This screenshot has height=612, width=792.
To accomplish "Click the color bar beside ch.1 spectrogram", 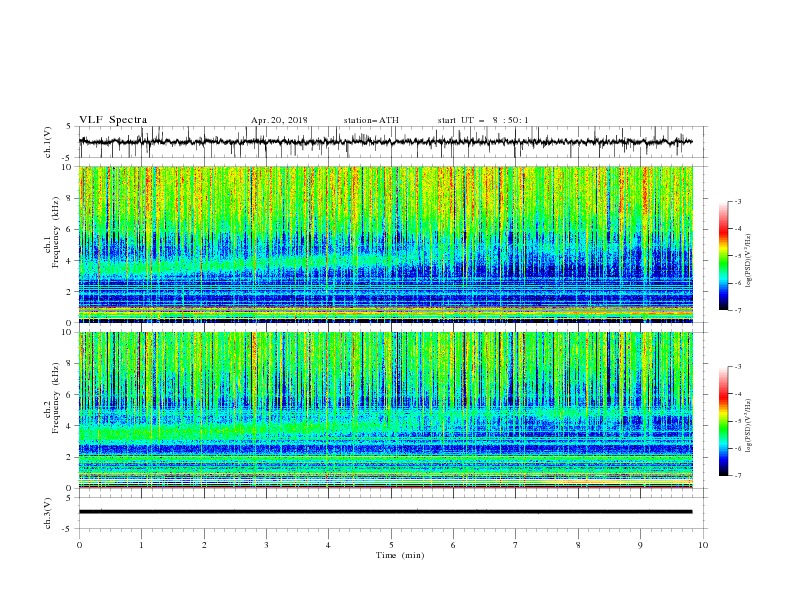I will tap(723, 256).
